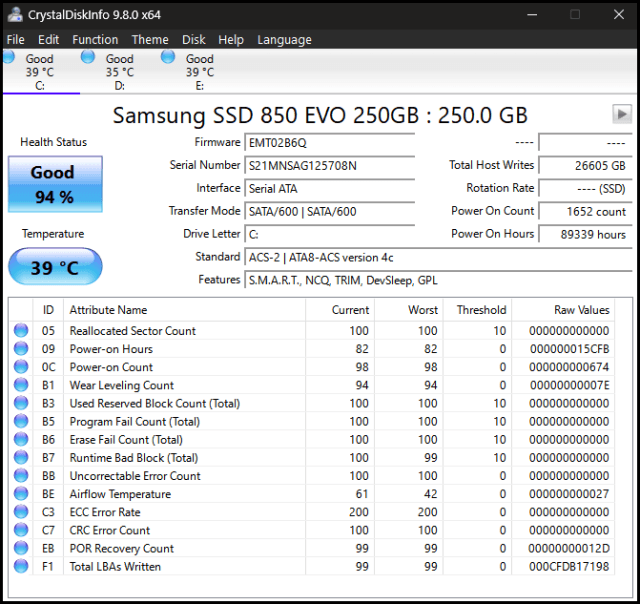Click status orb for Uncorrectable Error Count
This screenshot has width=640, height=604.
pyautogui.click(x=21, y=475)
